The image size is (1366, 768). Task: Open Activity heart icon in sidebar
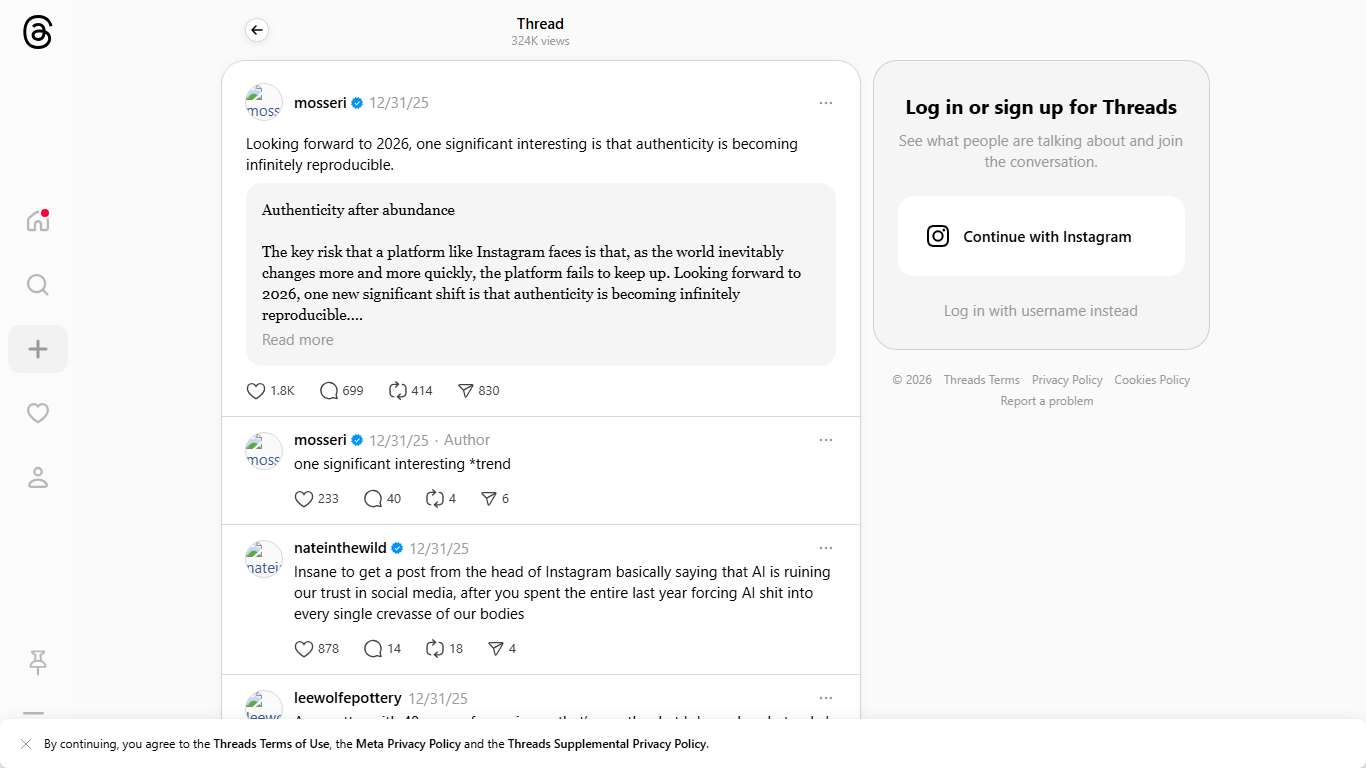pos(38,413)
